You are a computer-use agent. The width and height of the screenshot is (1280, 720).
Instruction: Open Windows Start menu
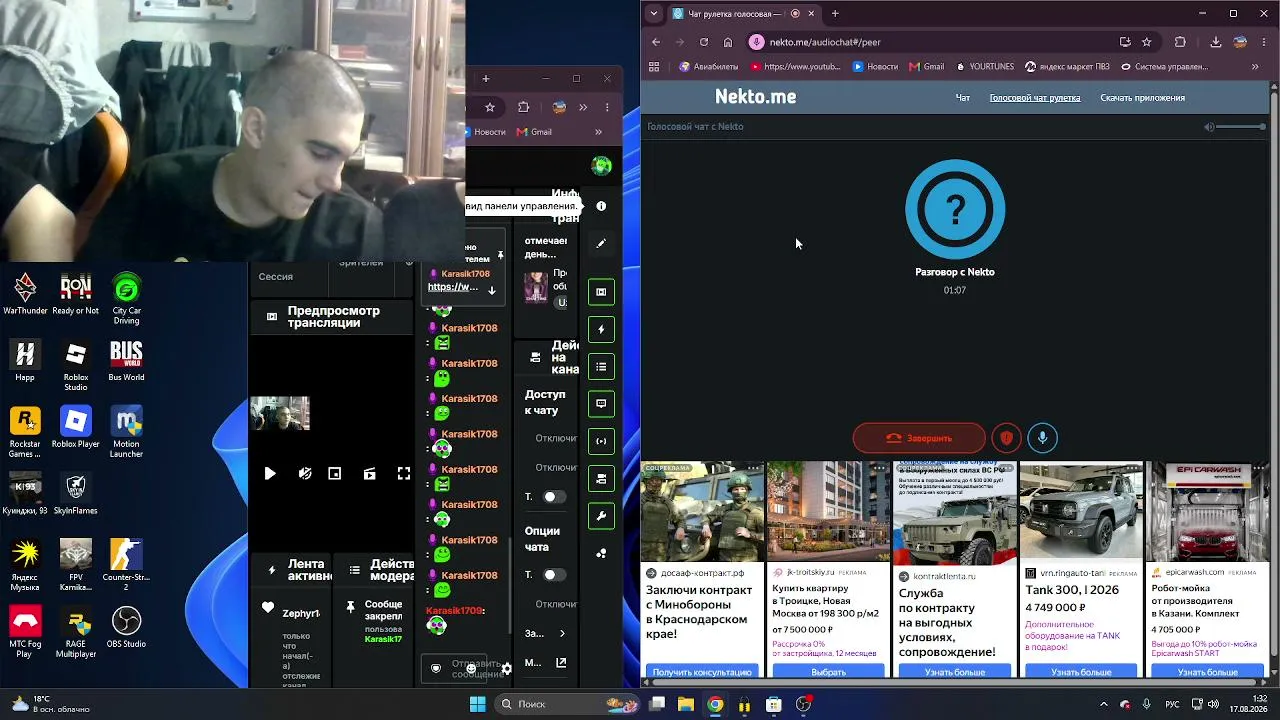pyautogui.click(x=477, y=705)
